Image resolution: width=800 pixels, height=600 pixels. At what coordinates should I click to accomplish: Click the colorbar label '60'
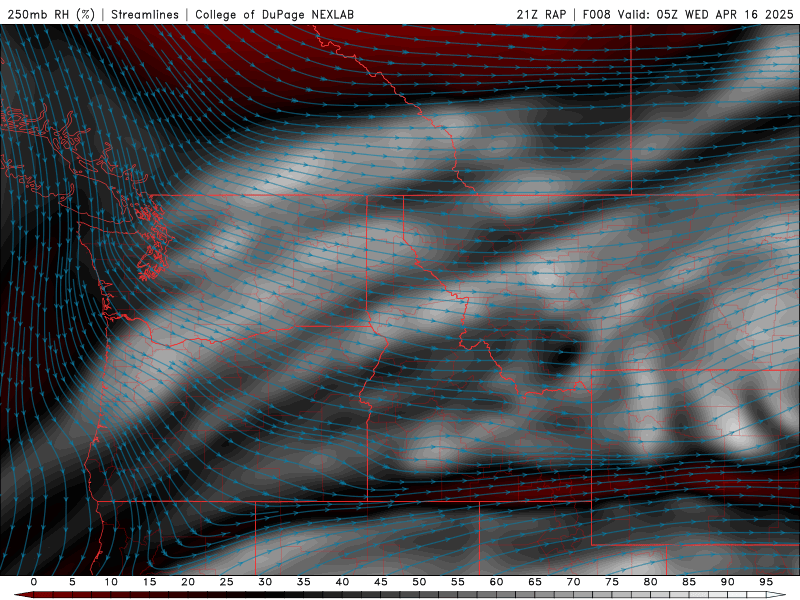[x=496, y=582]
